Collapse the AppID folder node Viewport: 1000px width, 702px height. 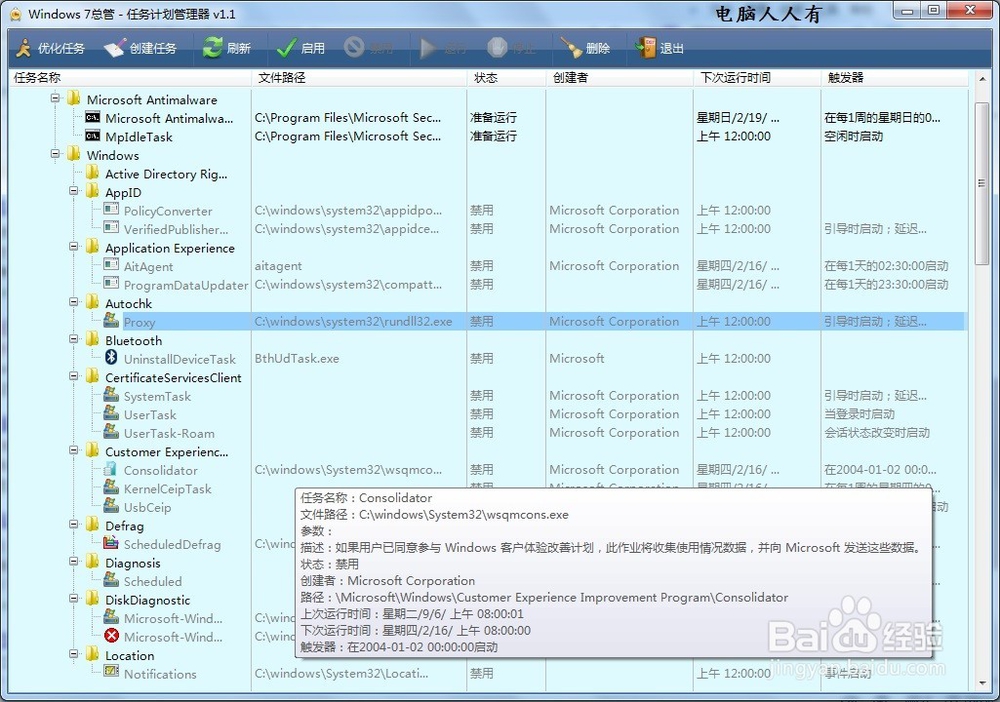coord(74,191)
